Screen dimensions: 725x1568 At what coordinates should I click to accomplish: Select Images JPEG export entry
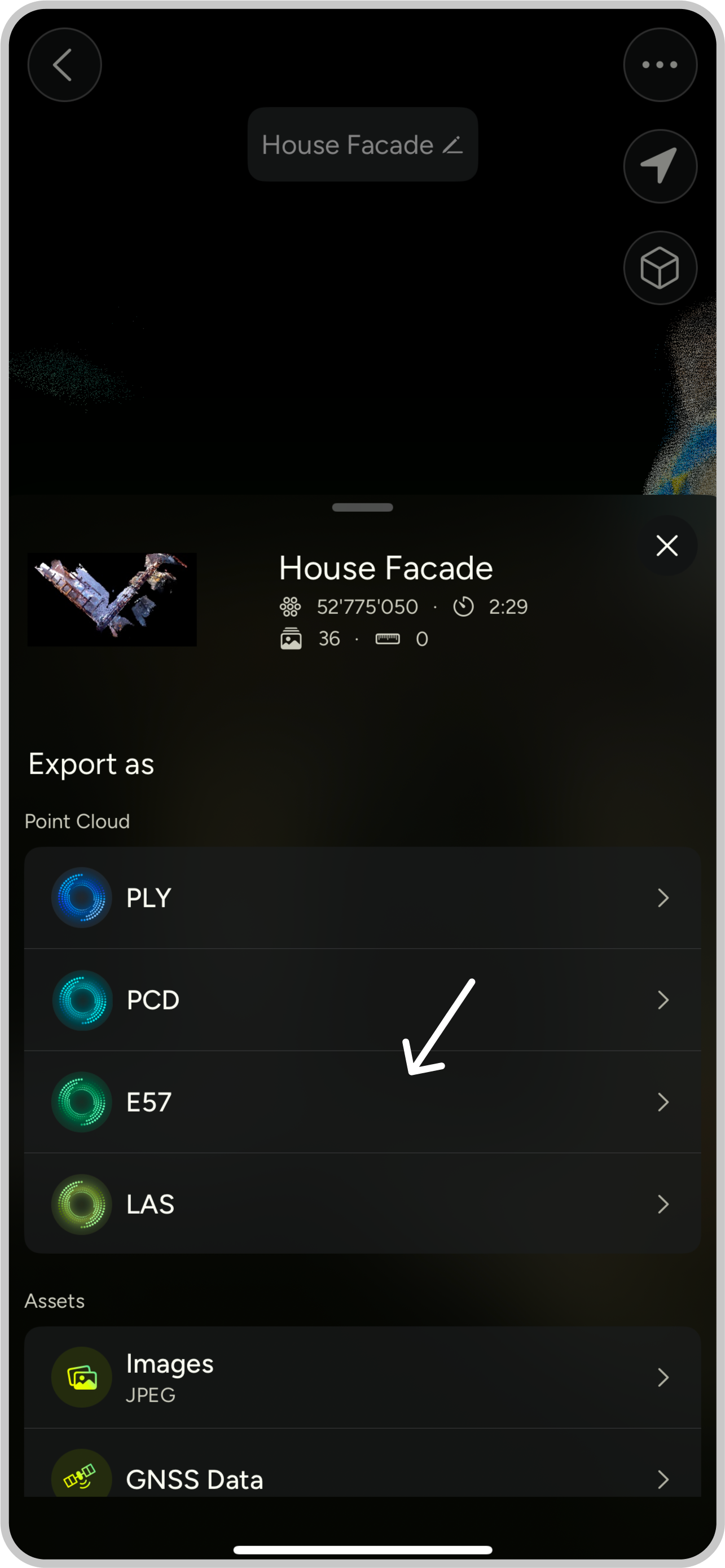363,1377
